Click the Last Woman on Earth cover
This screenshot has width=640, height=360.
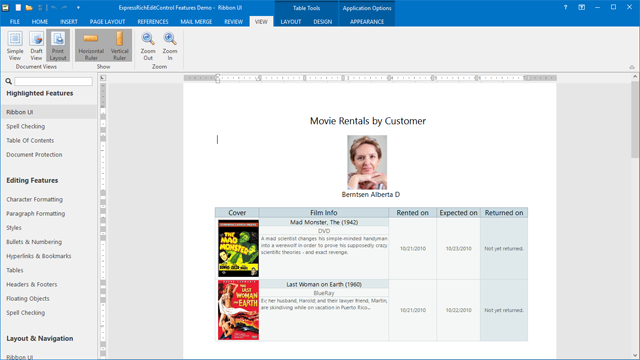[238, 310]
